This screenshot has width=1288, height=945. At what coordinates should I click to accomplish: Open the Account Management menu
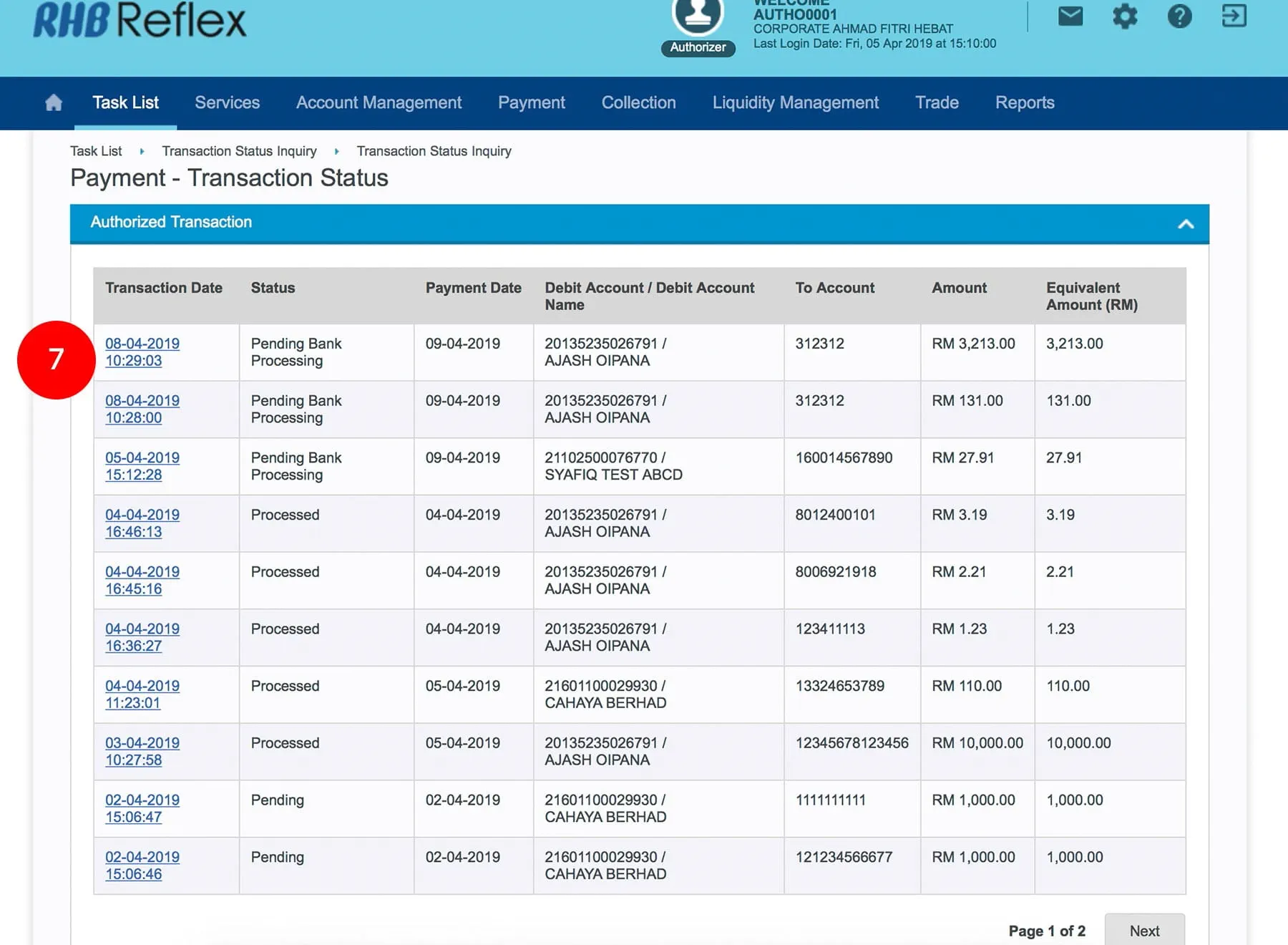coord(379,103)
